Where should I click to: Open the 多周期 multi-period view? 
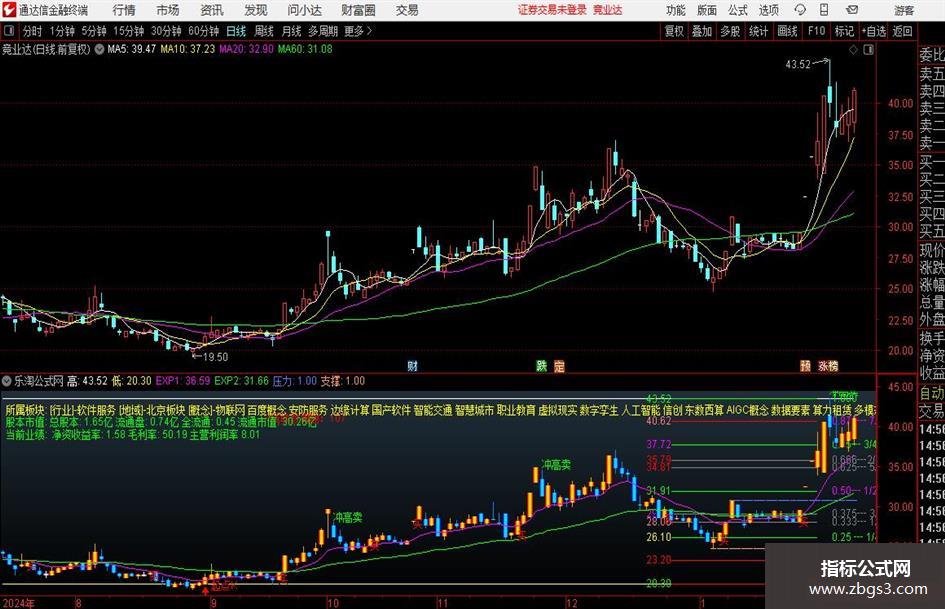click(x=322, y=31)
